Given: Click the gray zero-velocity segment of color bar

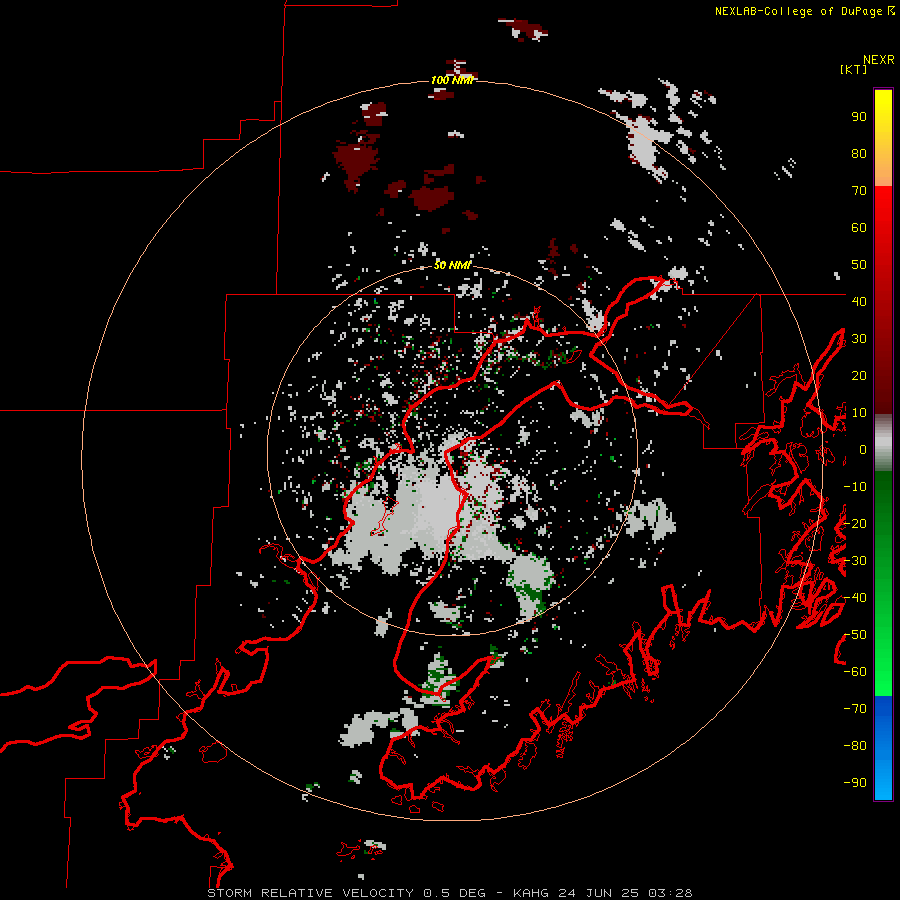Looking at the screenshot, I should pyautogui.click(x=883, y=443).
